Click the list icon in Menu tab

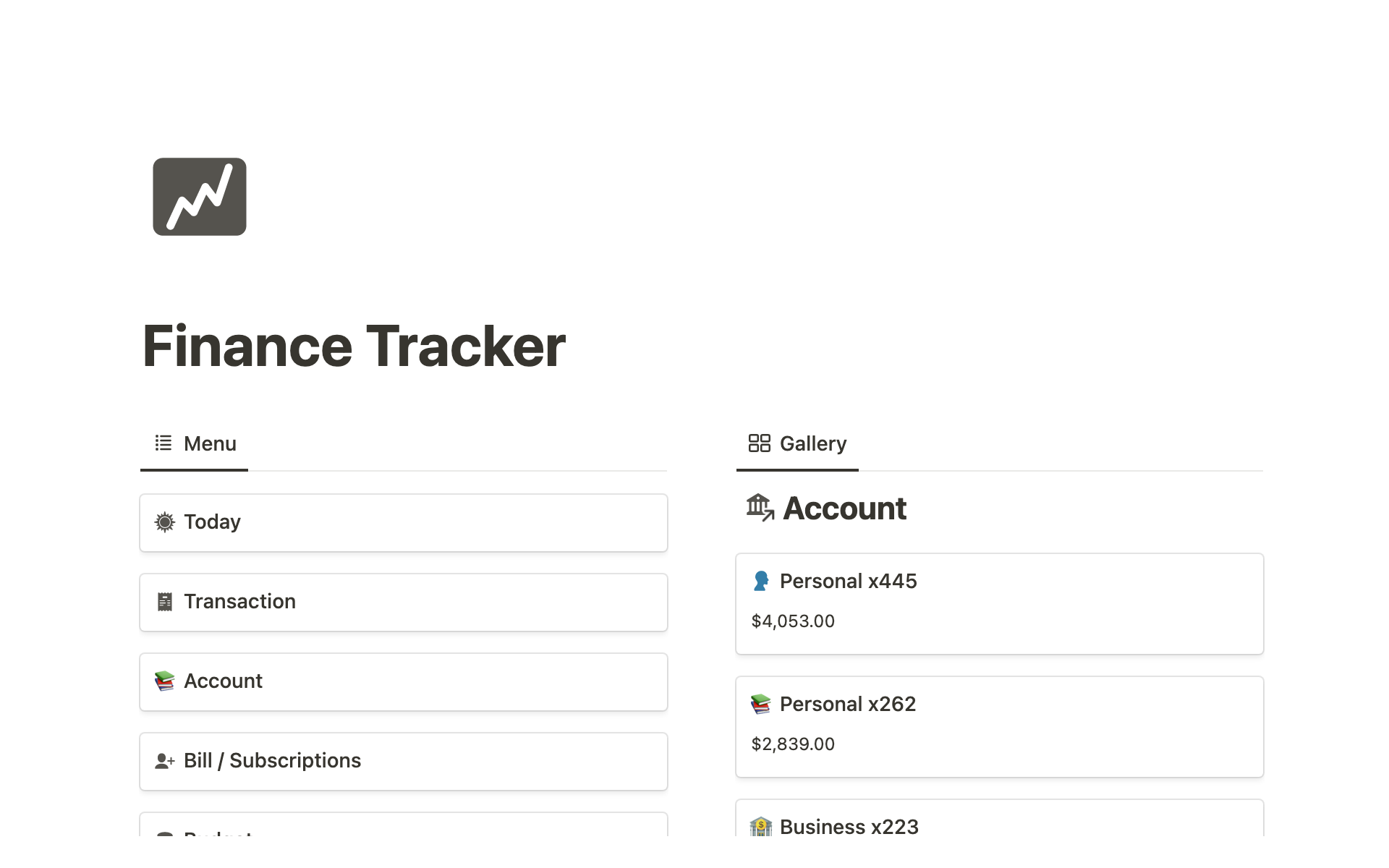coord(163,443)
